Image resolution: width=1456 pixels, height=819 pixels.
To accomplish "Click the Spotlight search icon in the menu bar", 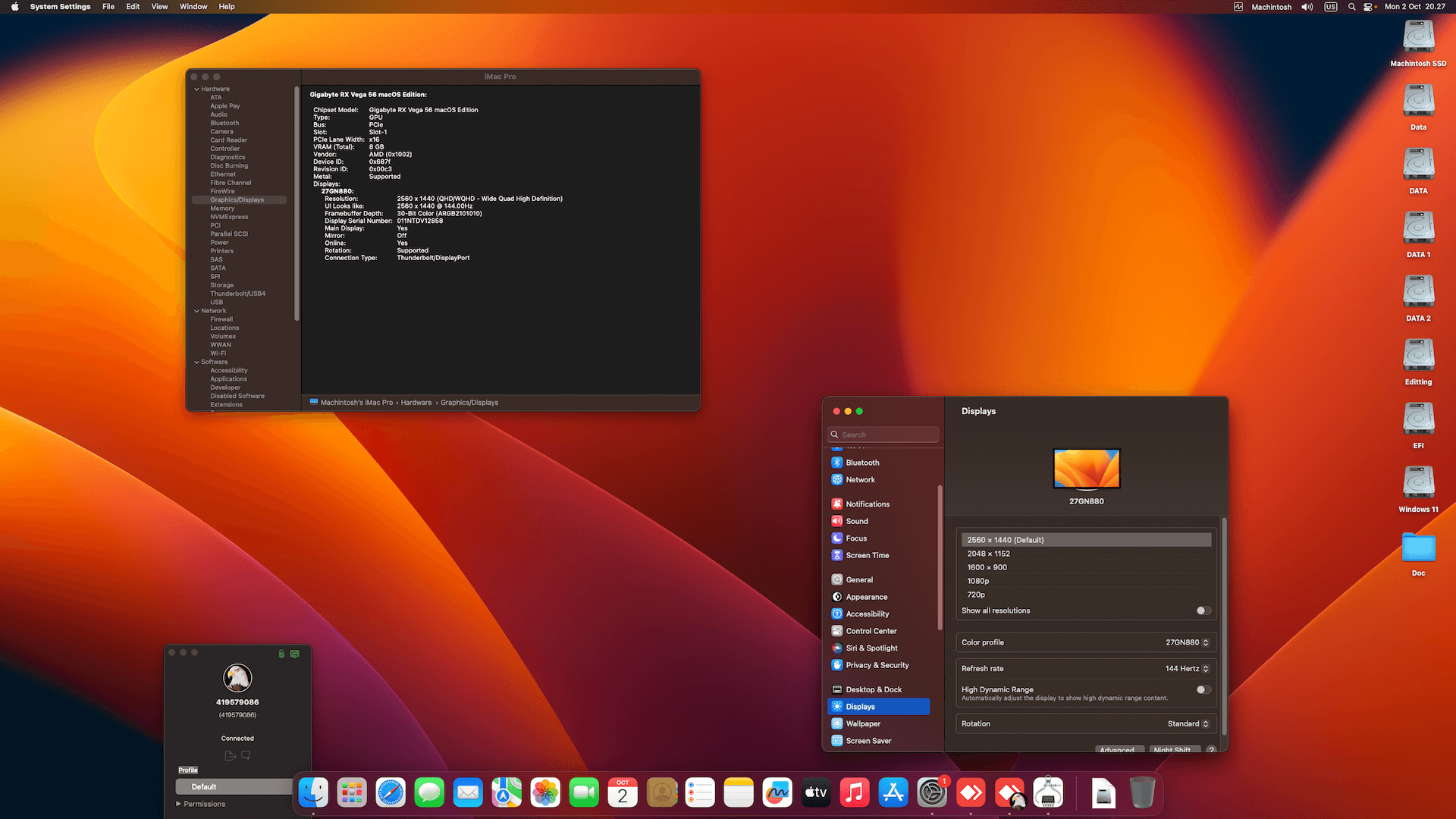I will tap(1351, 7).
